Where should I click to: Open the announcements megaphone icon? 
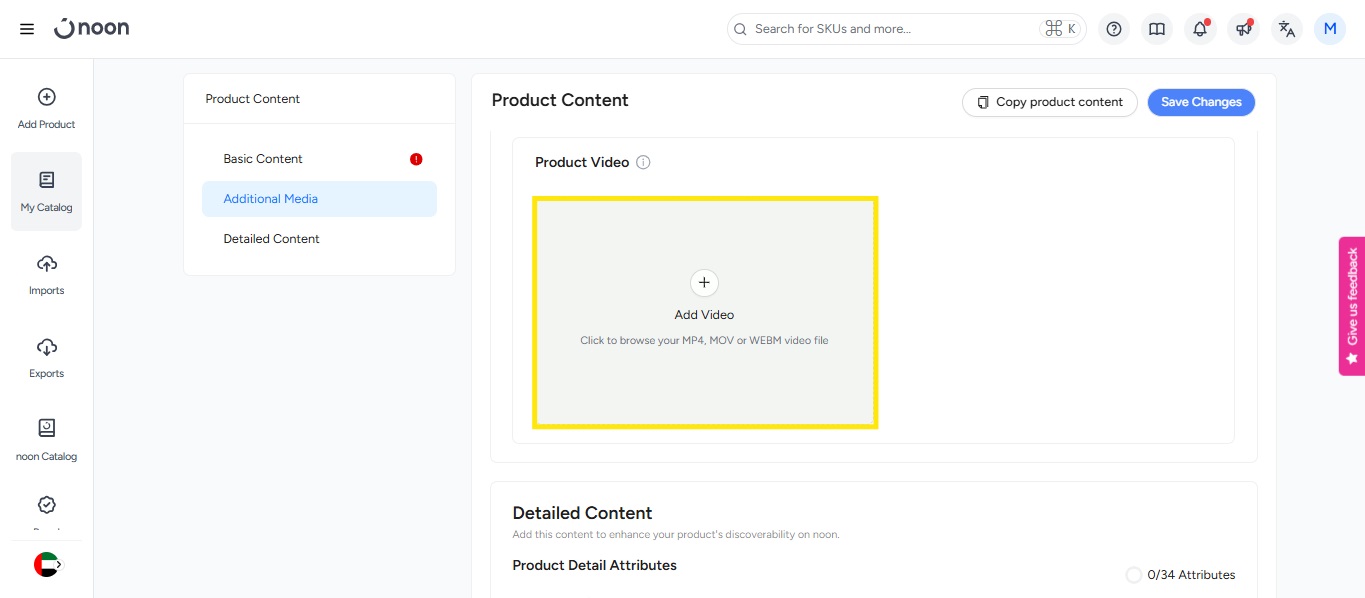pyautogui.click(x=1243, y=29)
